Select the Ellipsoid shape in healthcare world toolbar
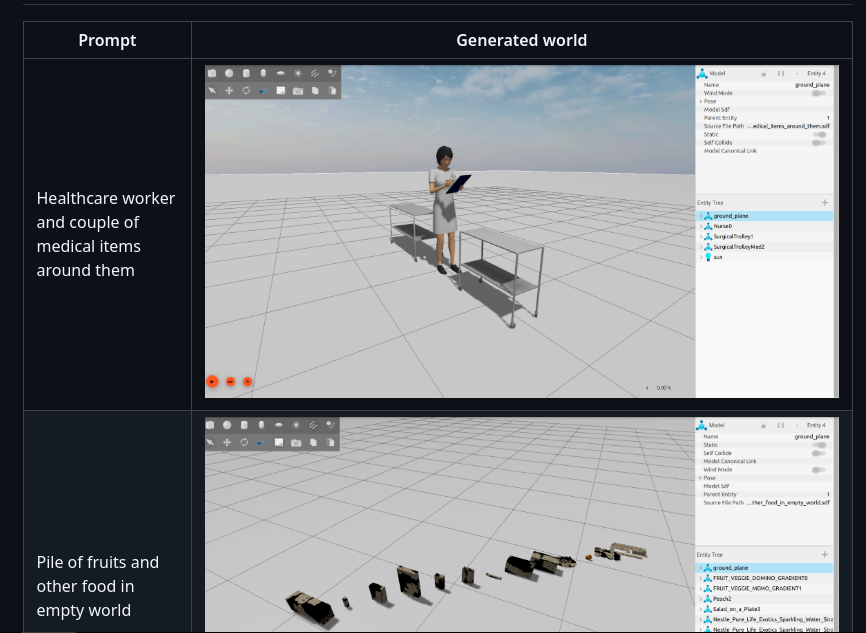This screenshot has height=633, width=866. [x=281, y=73]
